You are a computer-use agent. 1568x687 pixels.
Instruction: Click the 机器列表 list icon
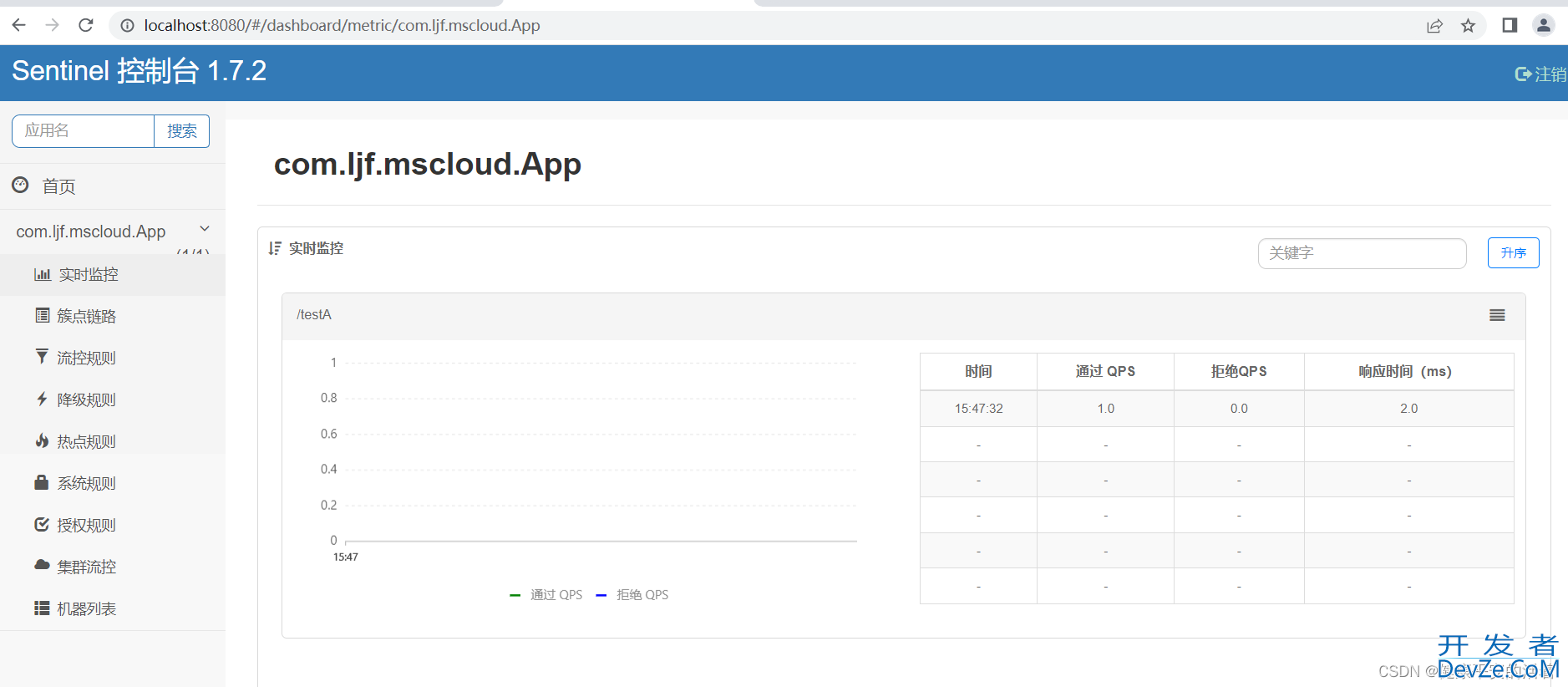coord(42,608)
